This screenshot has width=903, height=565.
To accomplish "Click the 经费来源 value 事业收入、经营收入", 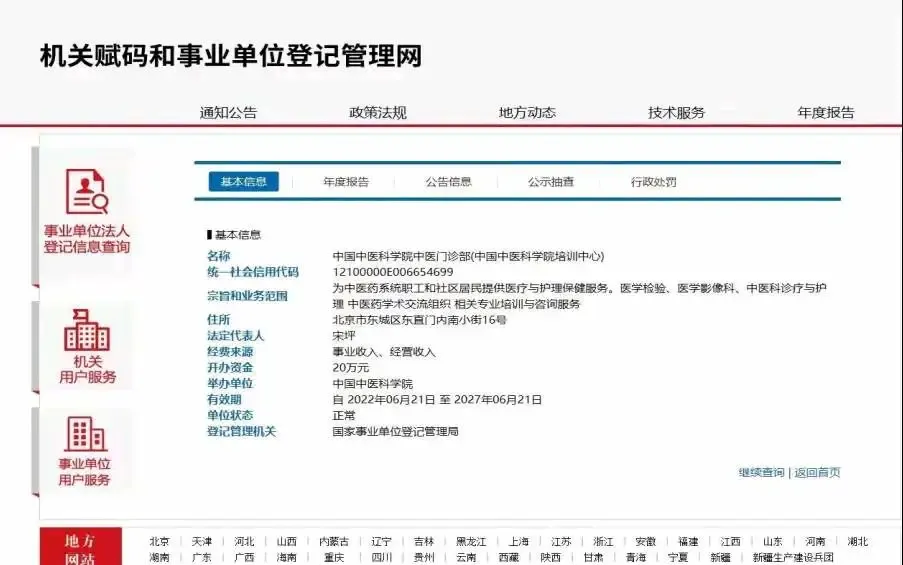I will point(384,352).
